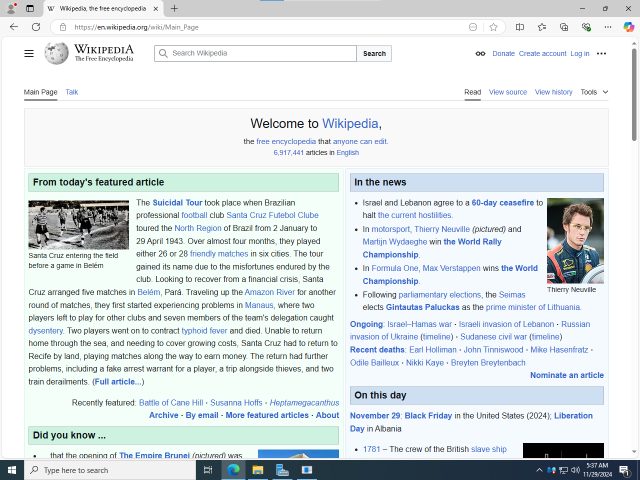The height and width of the screenshot is (480, 640).
Task: Open a new browser tab
Action: pos(174,8)
